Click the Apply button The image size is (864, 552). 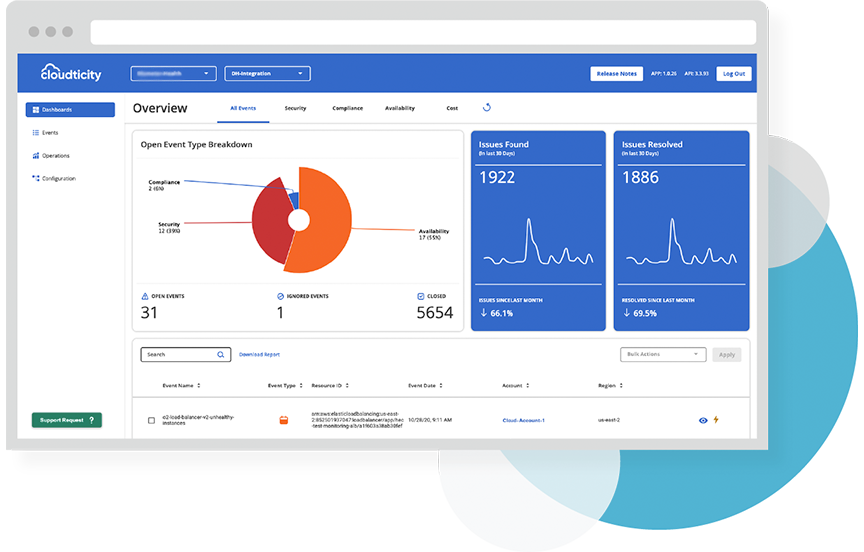727,355
